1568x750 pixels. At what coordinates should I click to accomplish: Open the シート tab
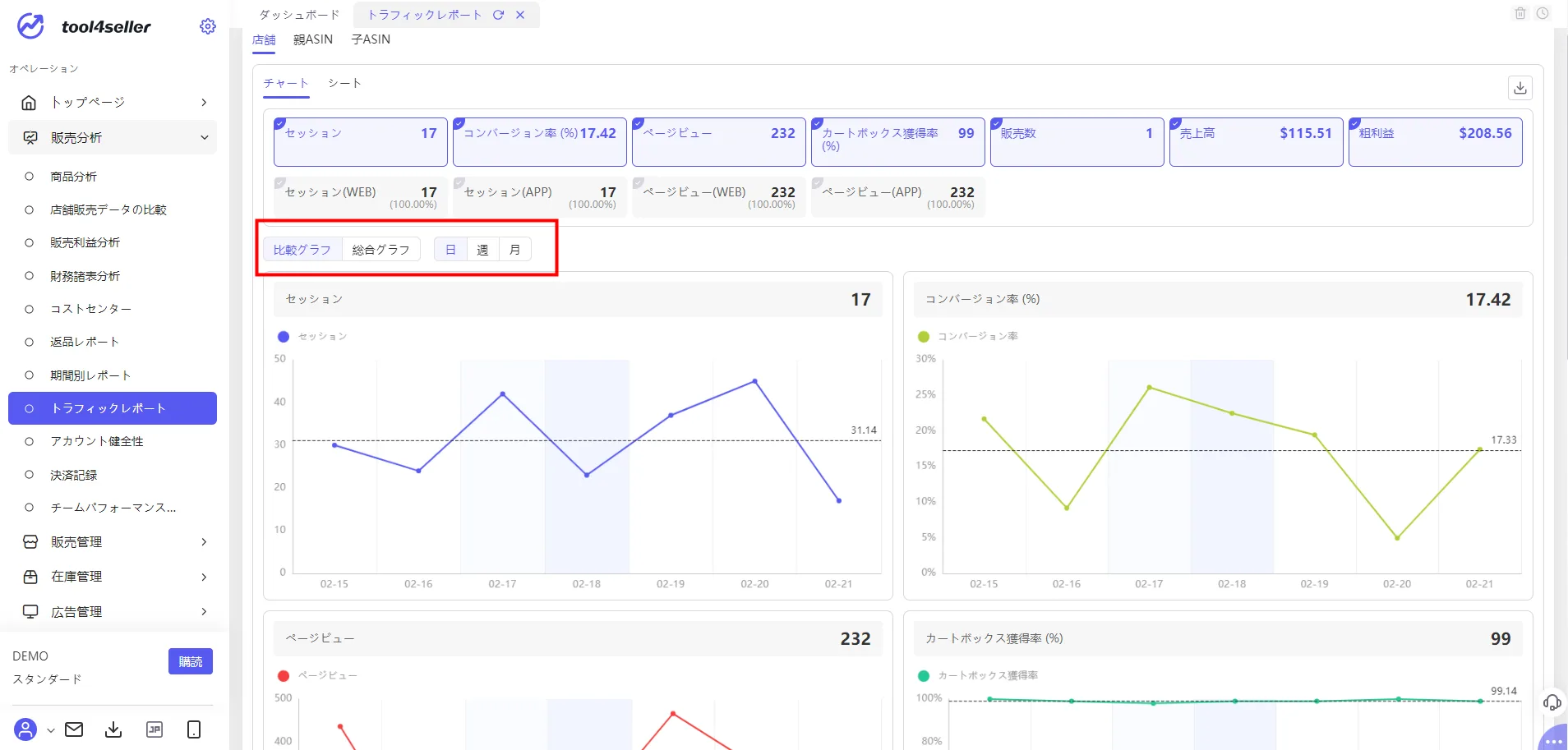(x=344, y=83)
